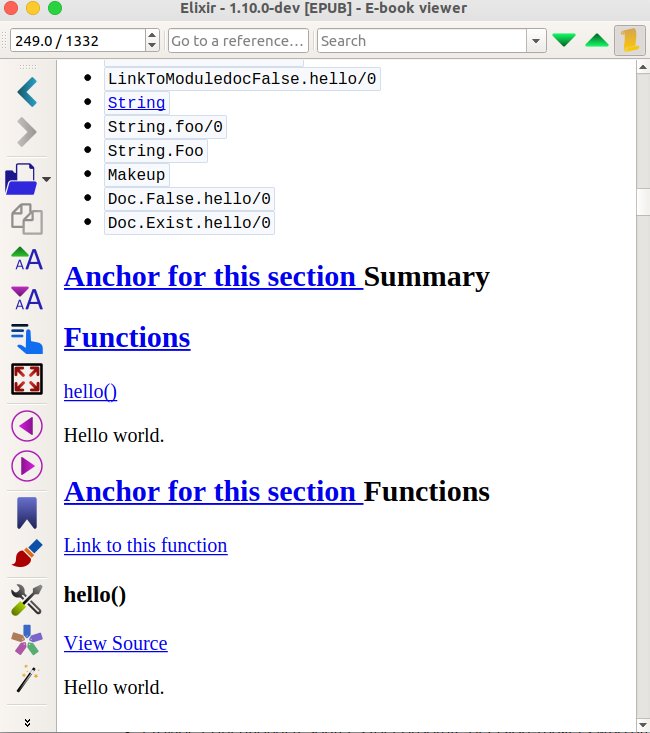The height and width of the screenshot is (733, 650).
Task: Open the Search history dropdown arrow
Action: point(536,41)
